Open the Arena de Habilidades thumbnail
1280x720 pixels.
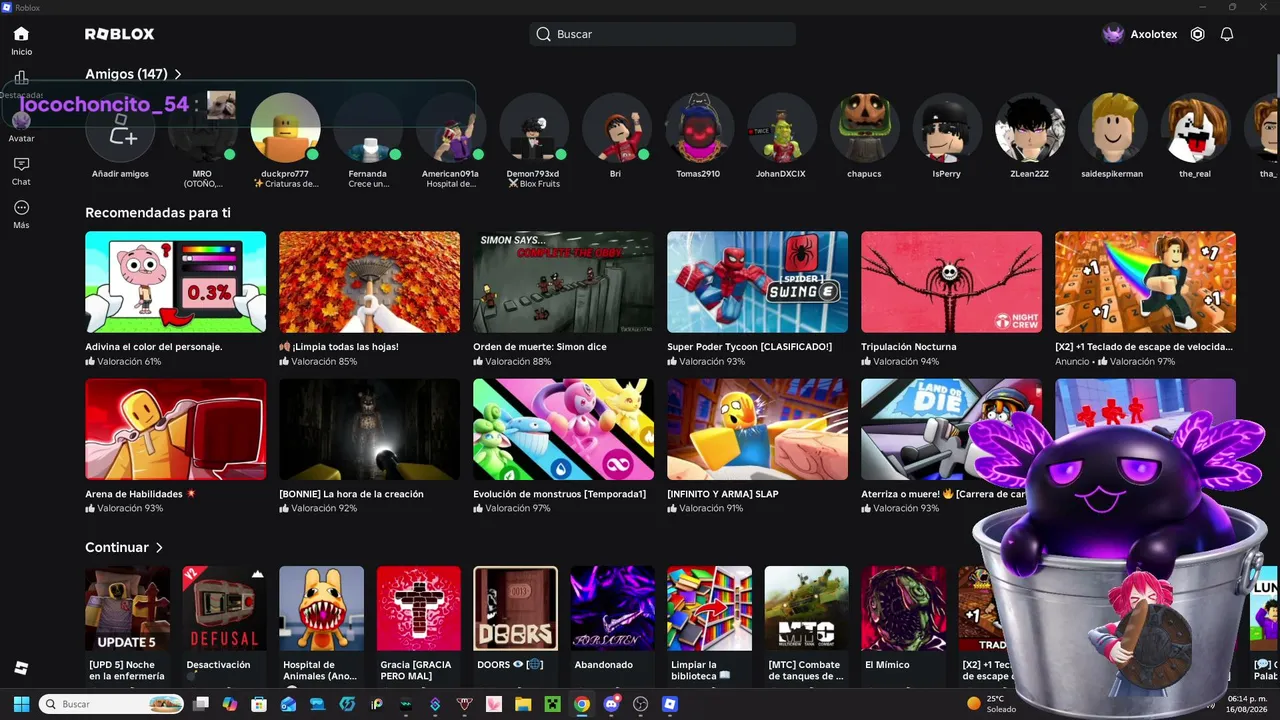click(176, 429)
